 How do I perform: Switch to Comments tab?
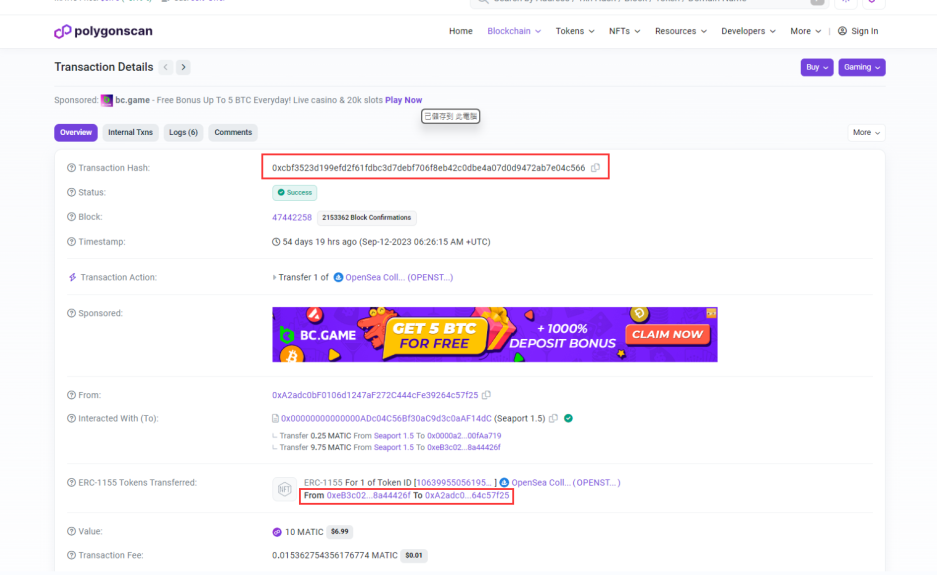click(233, 133)
